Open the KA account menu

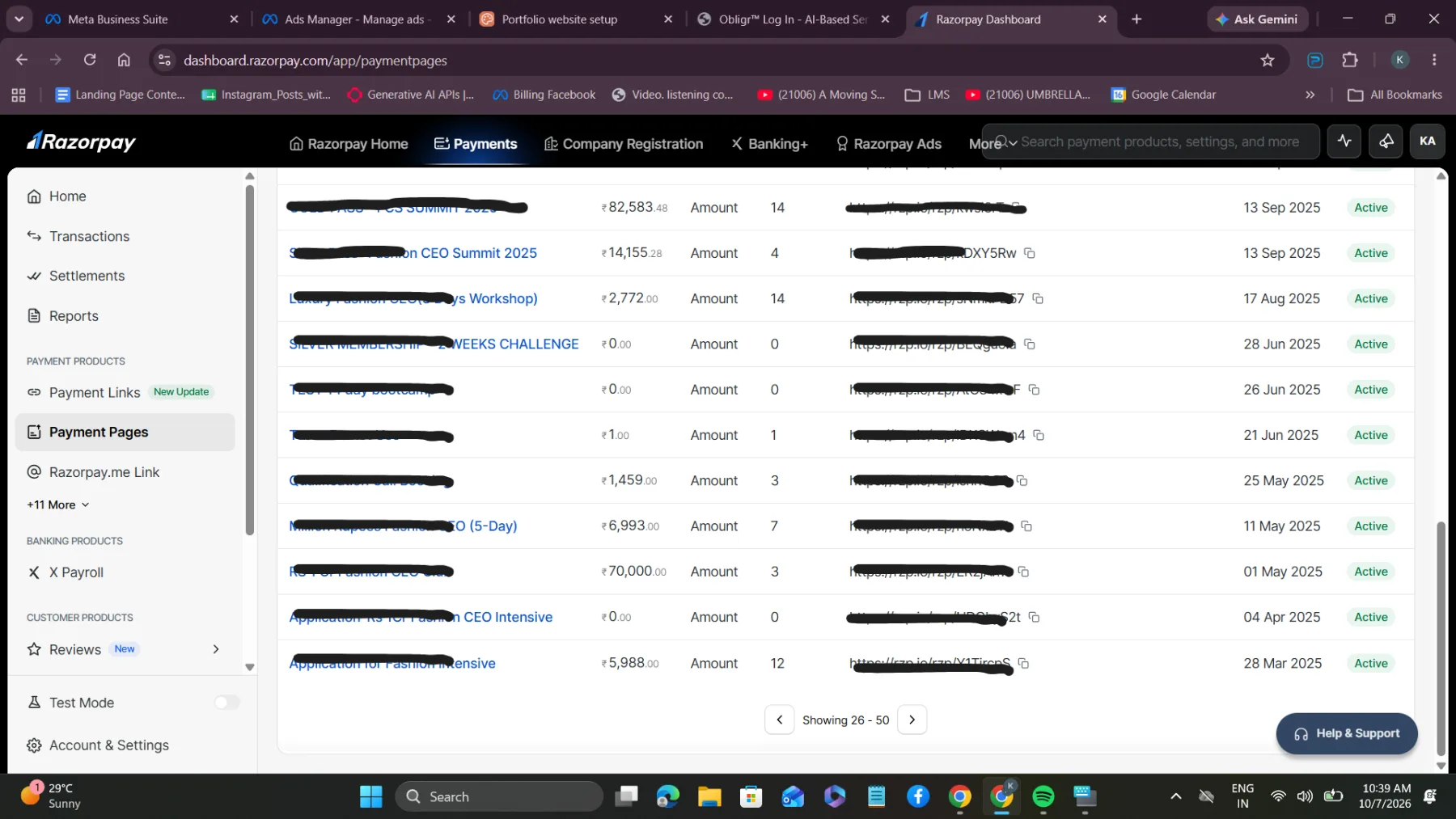1428,141
